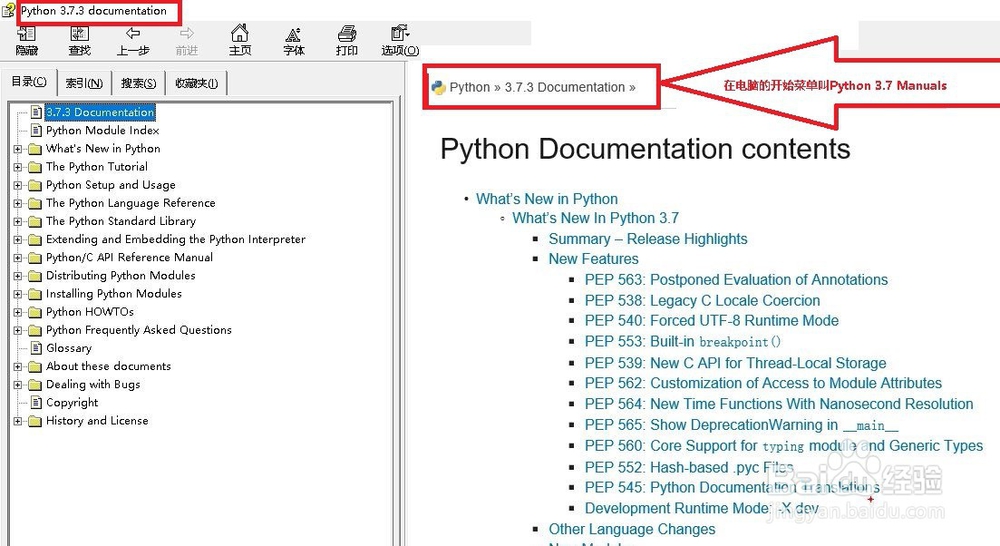
Task: Switch to the 目录 (Contents) tab
Action: point(29,82)
